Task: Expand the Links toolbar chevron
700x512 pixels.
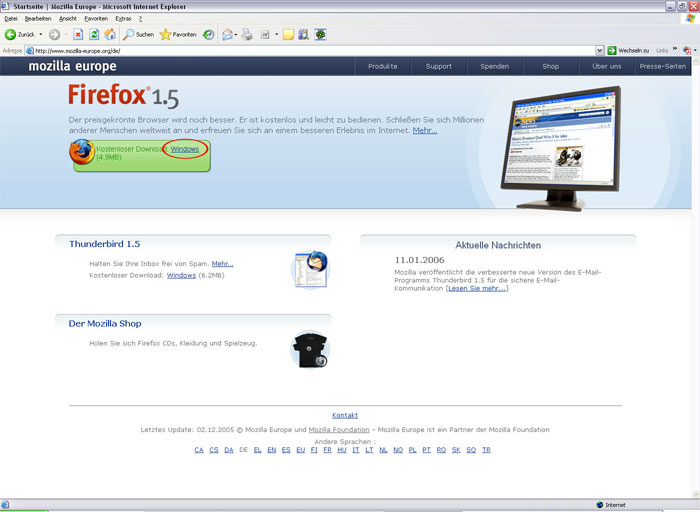Action: tap(675, 49)
